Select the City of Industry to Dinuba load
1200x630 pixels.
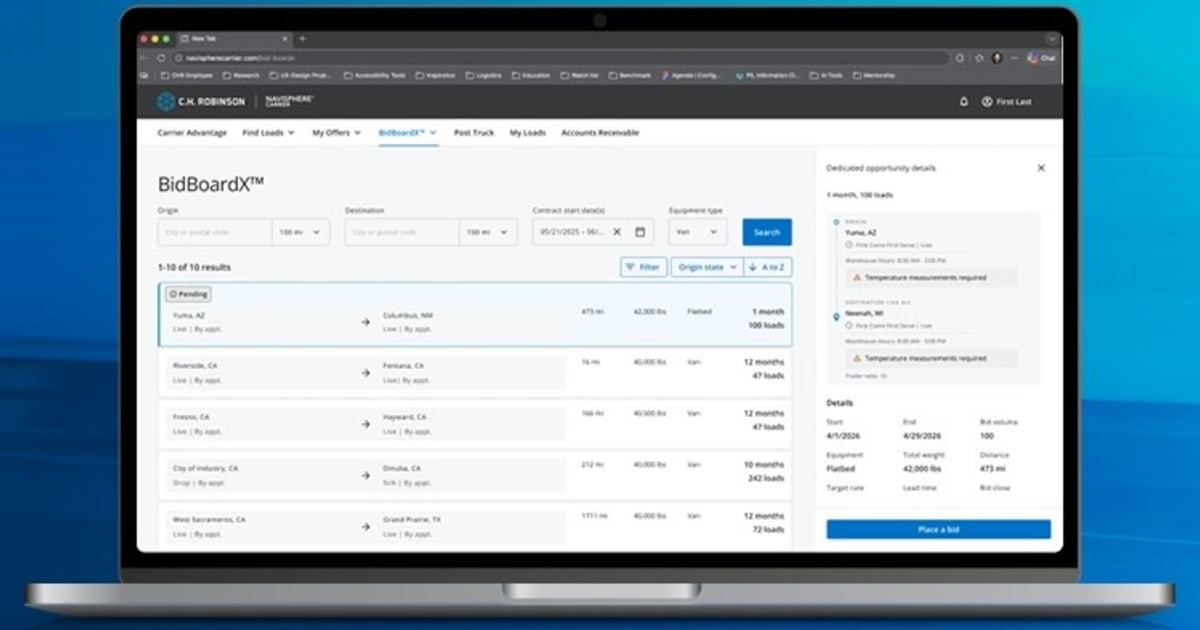(x=475, y=475)
